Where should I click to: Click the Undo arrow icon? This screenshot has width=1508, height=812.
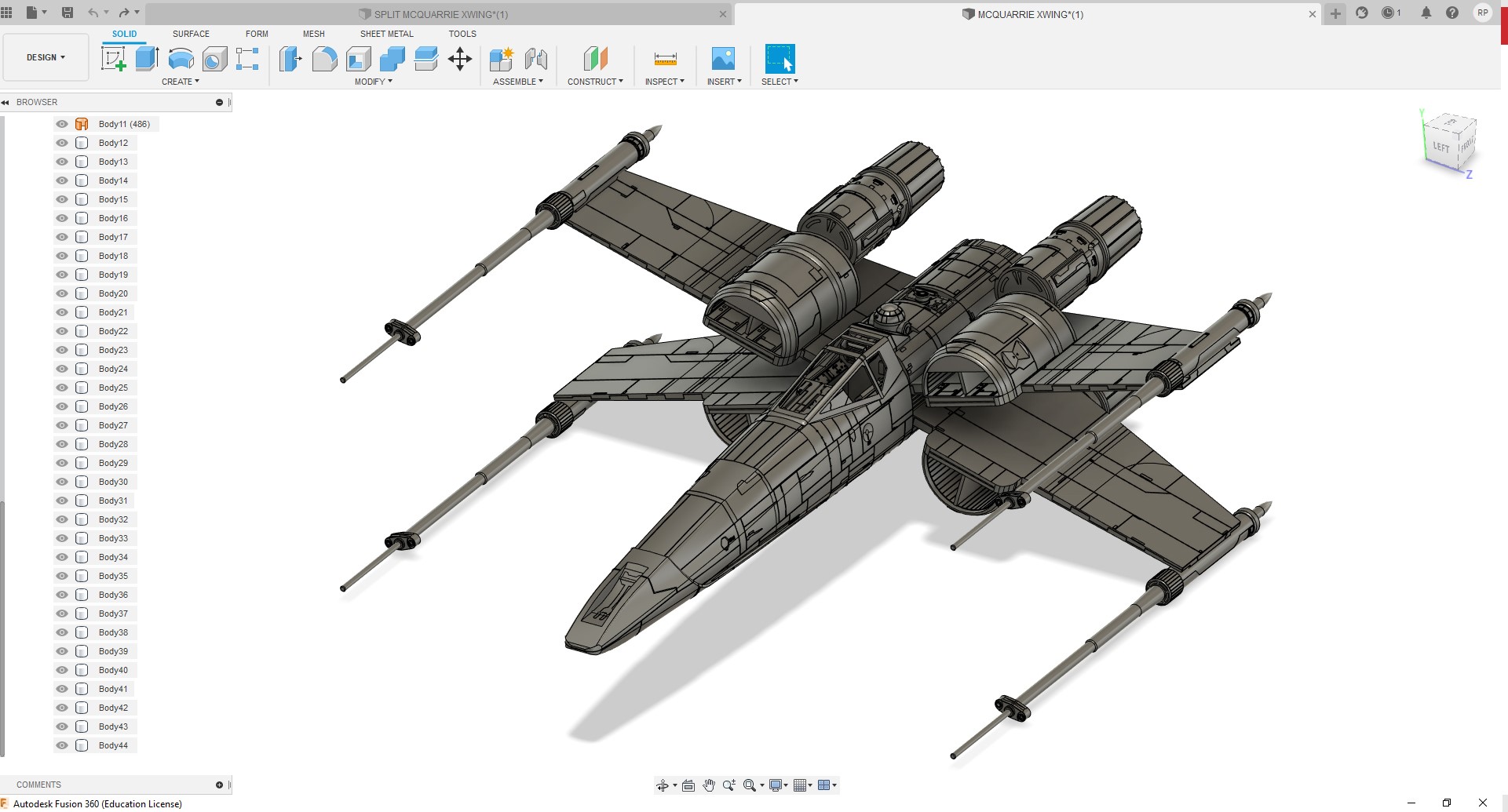[93, 13]
